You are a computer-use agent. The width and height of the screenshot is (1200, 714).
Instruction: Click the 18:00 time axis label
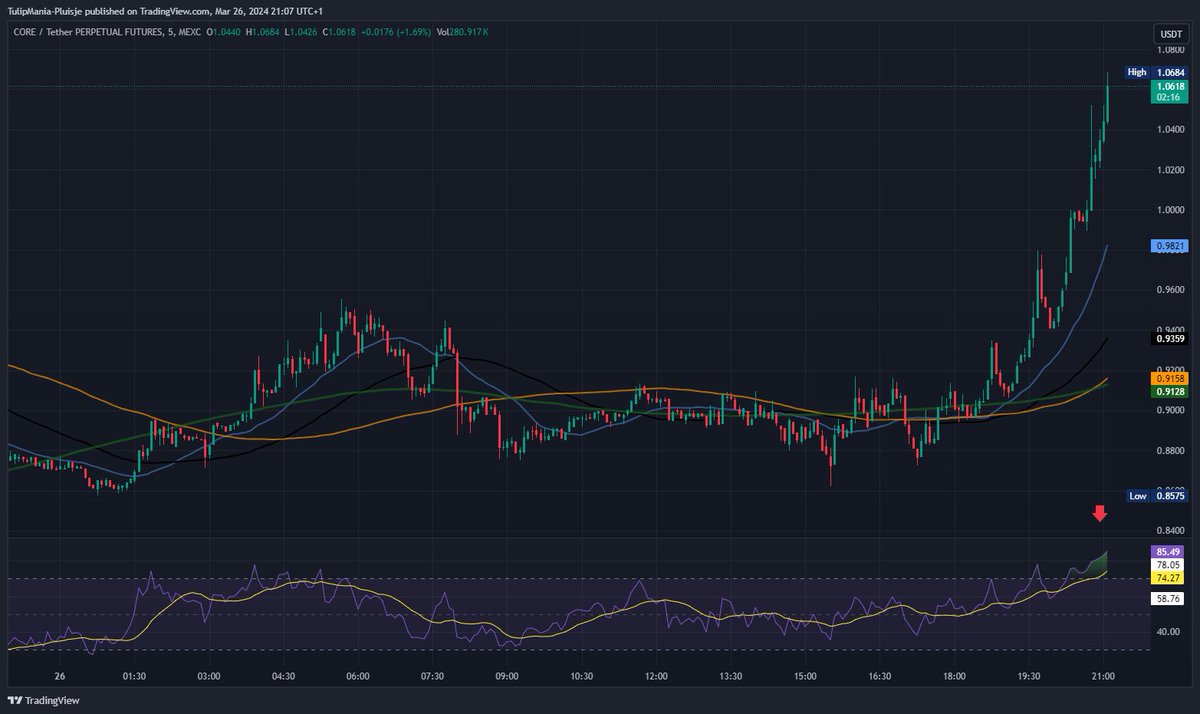coord(954,677)
